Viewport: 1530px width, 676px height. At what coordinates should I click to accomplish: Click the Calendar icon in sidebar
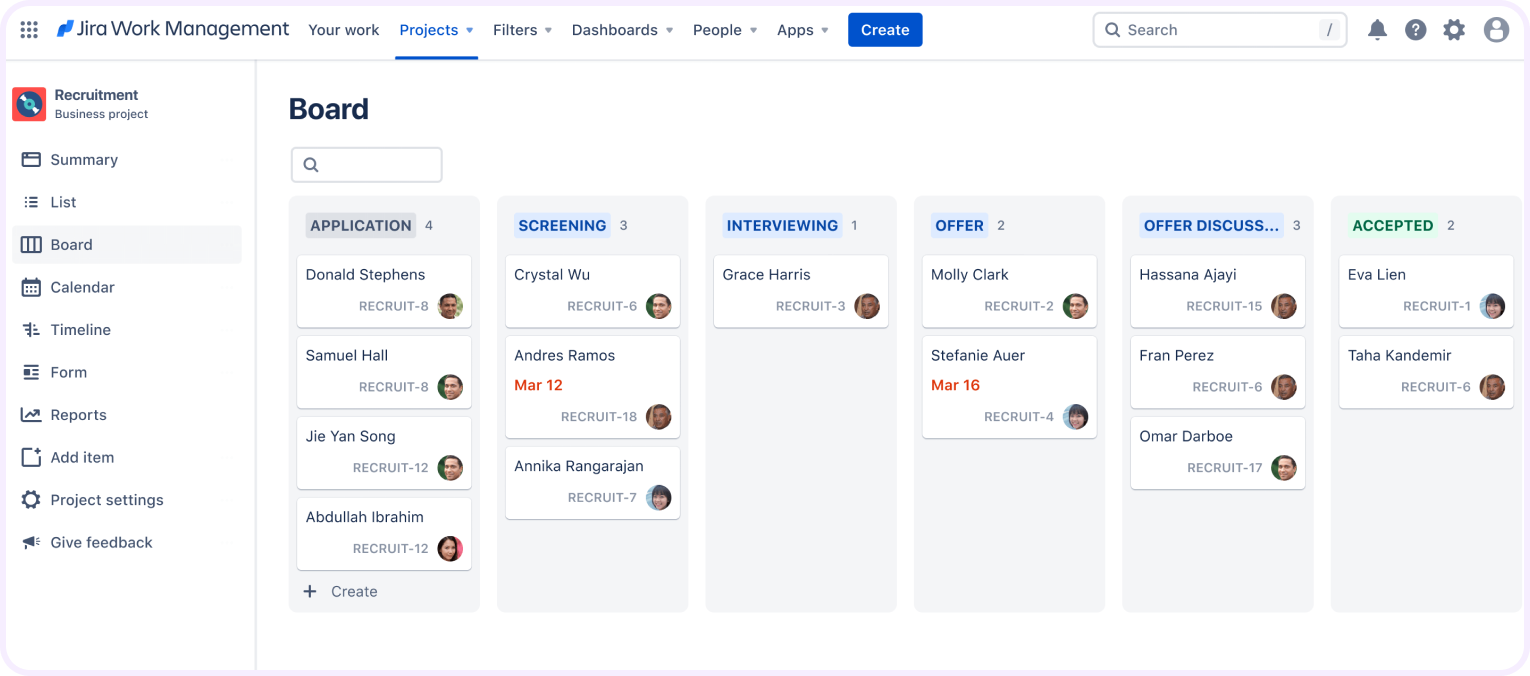click(x=31, y=287)
